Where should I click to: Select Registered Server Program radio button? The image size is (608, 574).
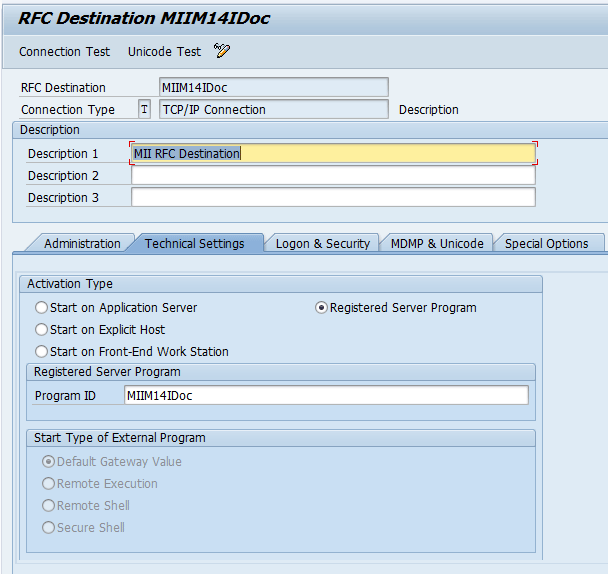[321, 308]
